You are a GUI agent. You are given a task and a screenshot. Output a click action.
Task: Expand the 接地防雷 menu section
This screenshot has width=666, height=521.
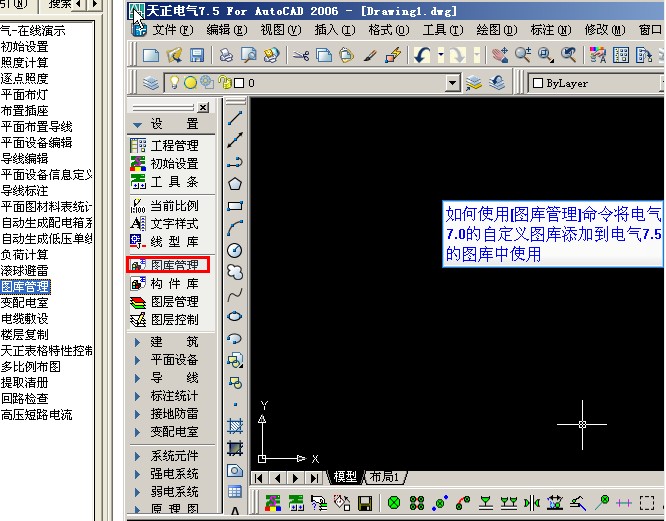tap(138, 414)
